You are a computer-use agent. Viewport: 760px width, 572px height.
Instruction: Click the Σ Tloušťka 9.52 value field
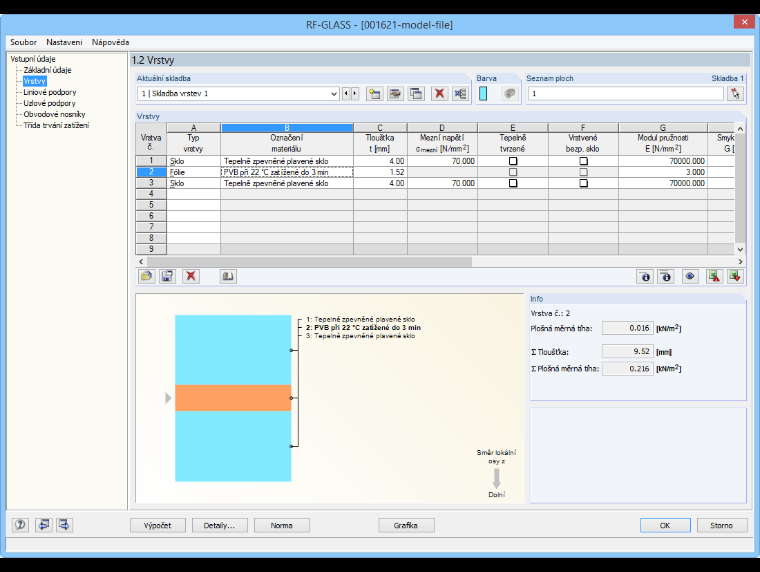[x=628, y=351]
